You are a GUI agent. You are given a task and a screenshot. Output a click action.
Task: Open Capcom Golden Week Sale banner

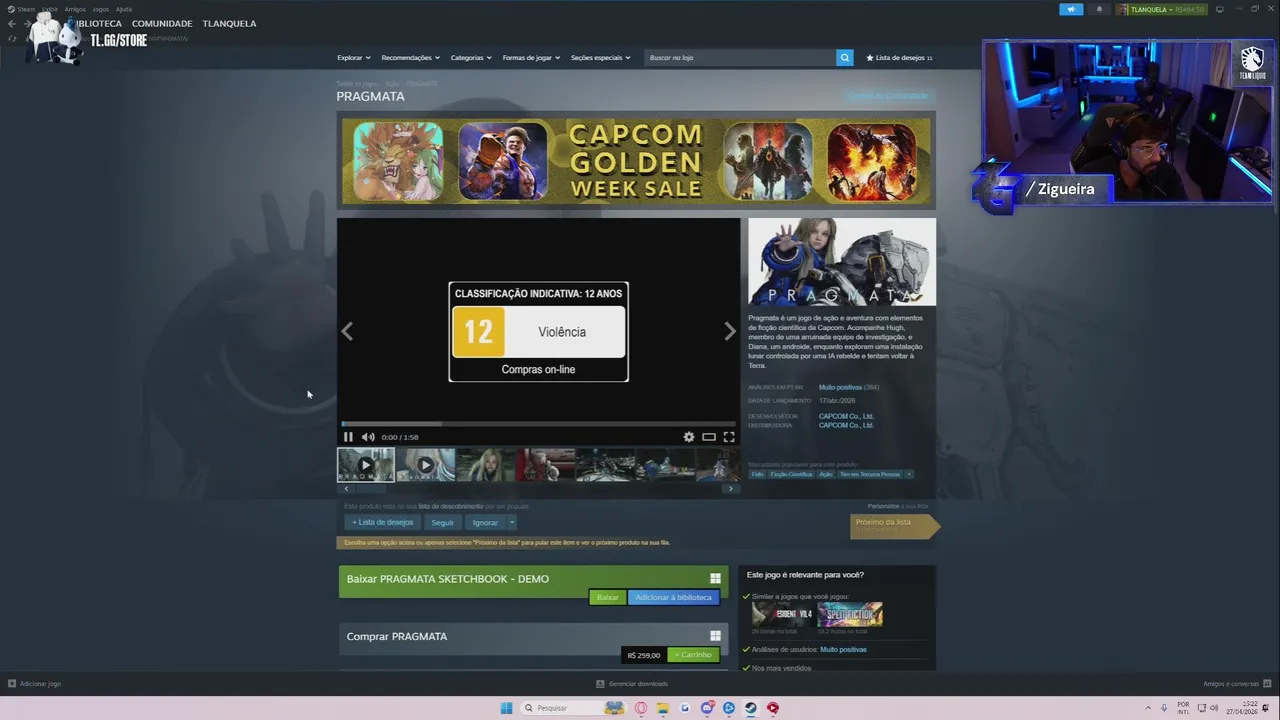(x=636, y=161)
